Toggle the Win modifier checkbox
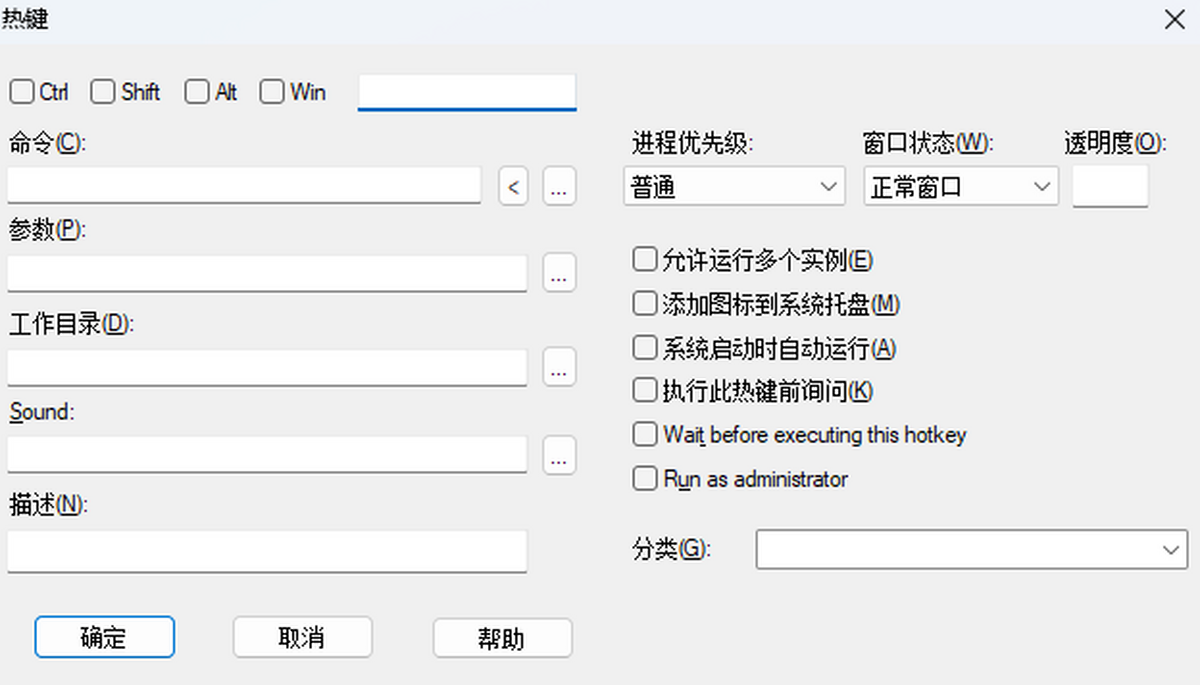 point(271,92)
